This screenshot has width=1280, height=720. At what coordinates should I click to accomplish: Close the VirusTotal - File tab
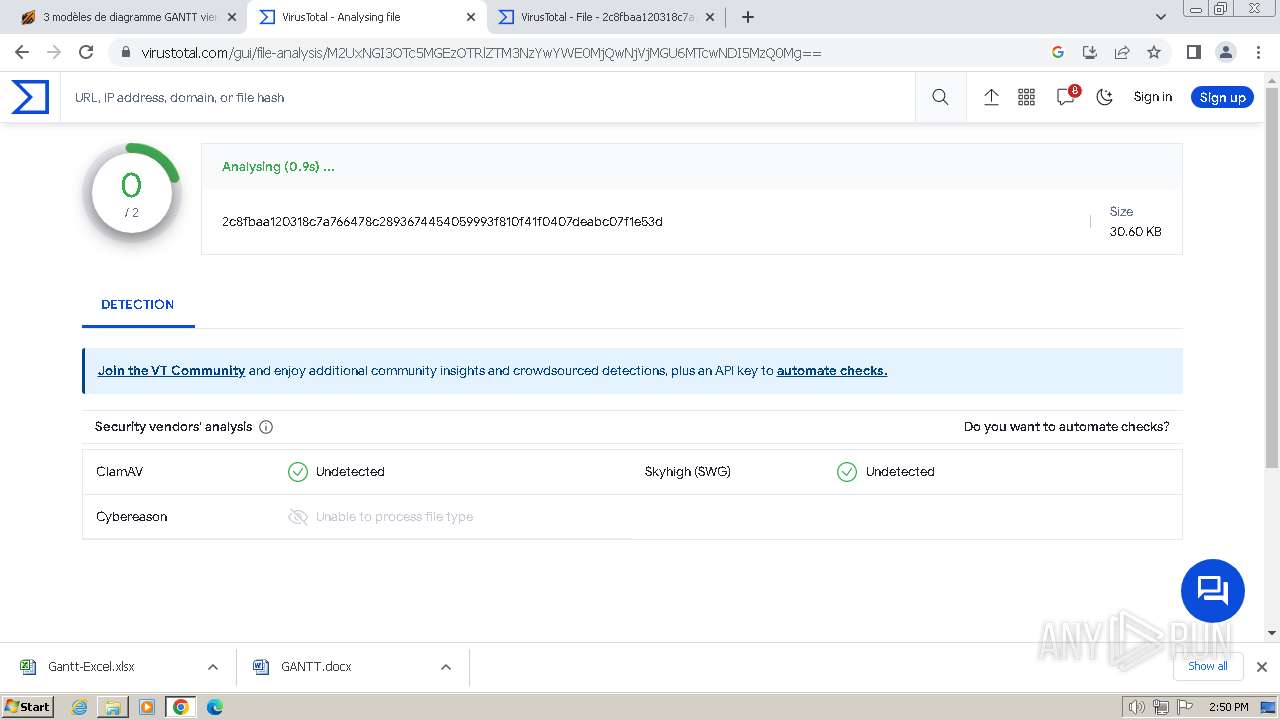[710, 17]
